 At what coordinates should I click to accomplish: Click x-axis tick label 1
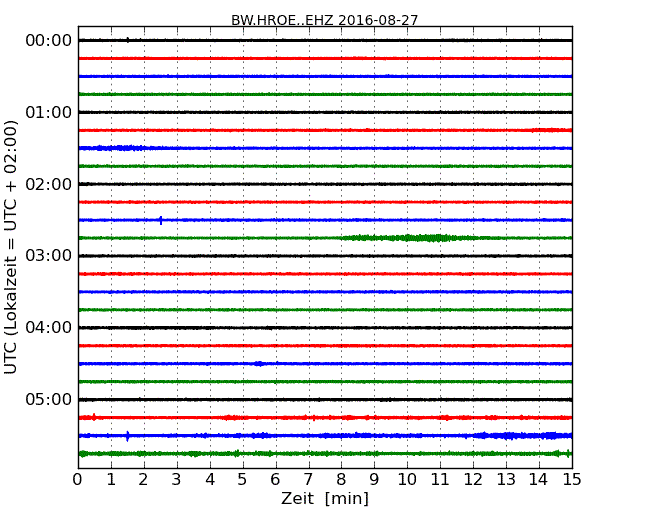(111, 480)
